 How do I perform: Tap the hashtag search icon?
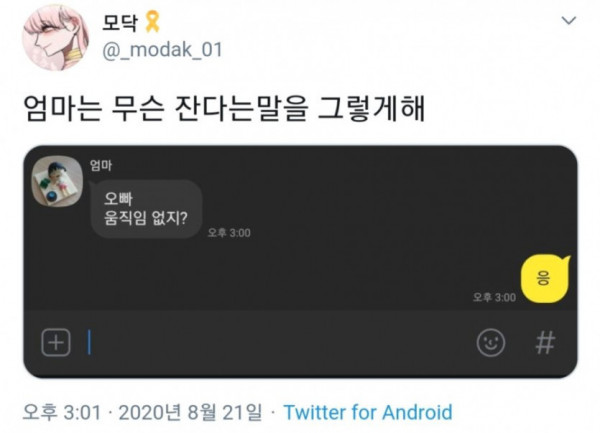click(x=545, y=342)
